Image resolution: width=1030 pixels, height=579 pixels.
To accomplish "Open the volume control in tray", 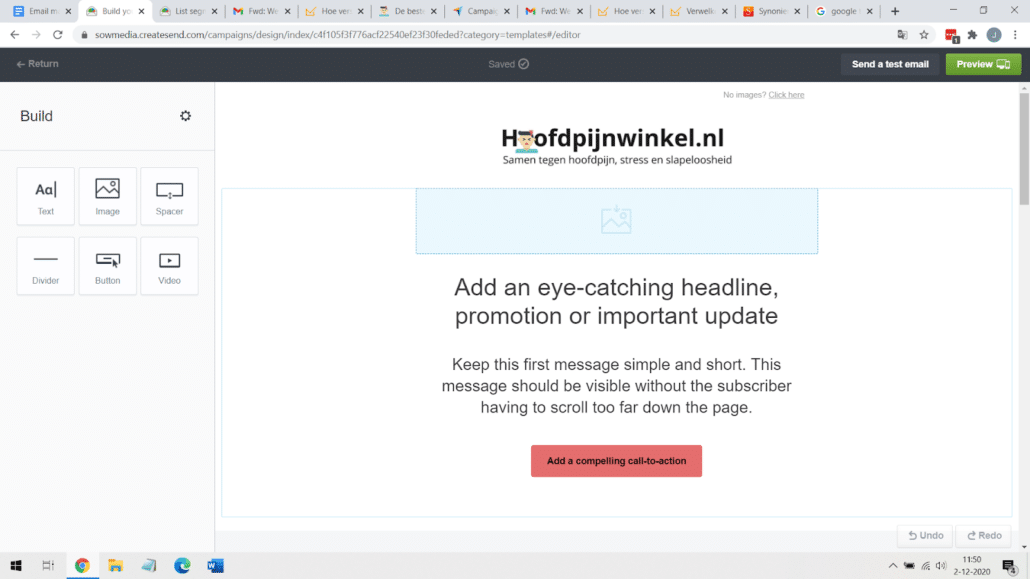I will coord(941,565).
